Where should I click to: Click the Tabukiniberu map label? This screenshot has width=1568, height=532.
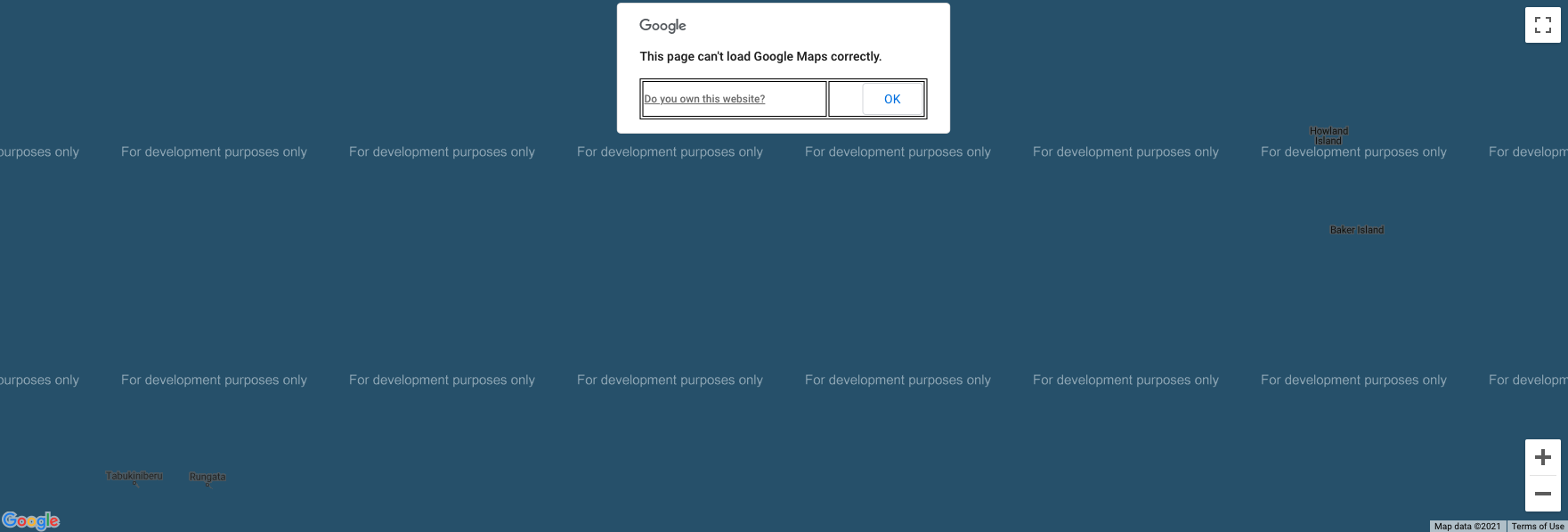click(134, 476)
